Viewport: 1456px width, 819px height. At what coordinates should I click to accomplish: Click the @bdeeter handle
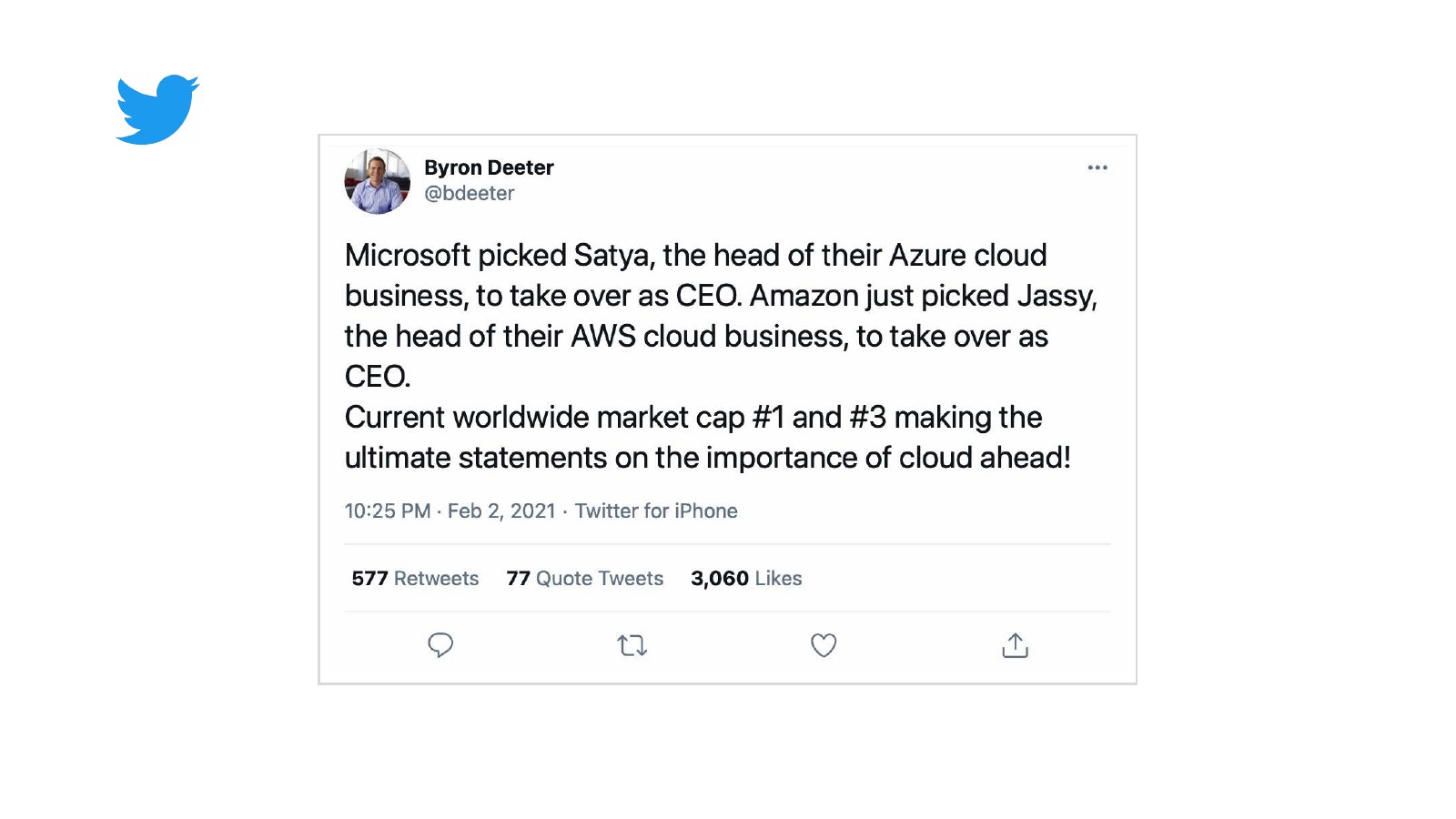pos(469,193)
